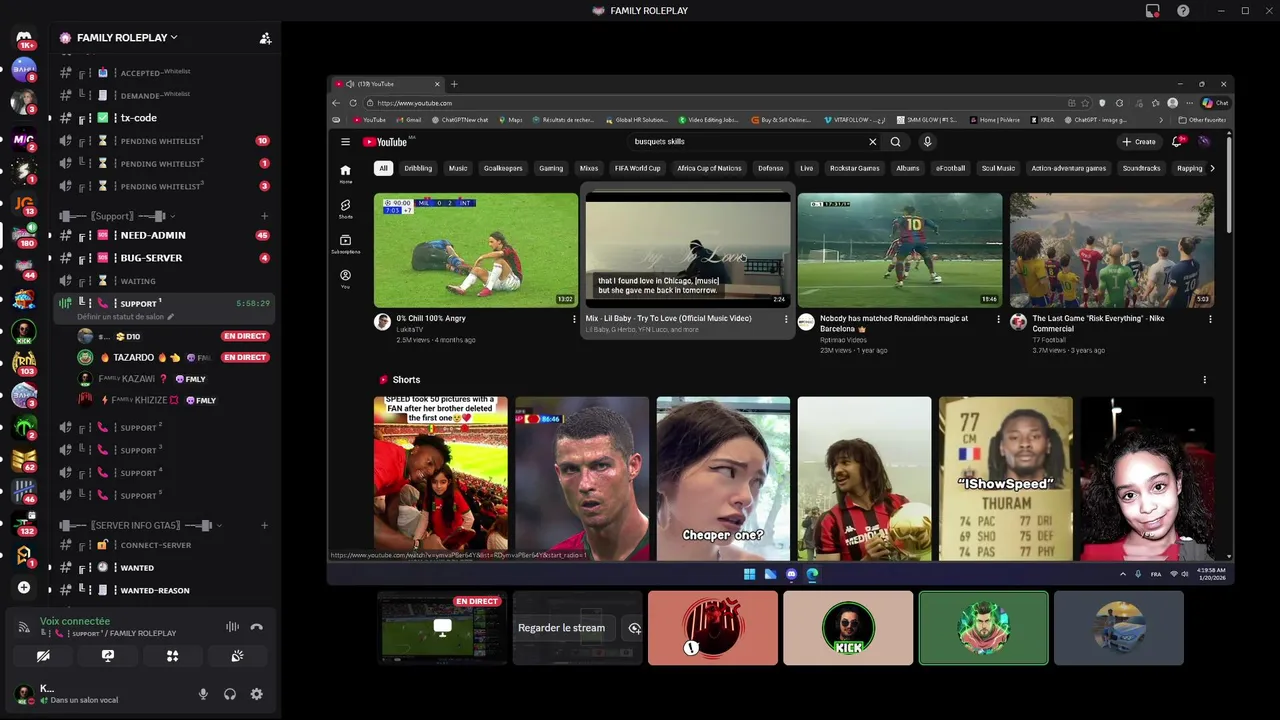Open the soundboard in voice panel

(x=237, y=656)
